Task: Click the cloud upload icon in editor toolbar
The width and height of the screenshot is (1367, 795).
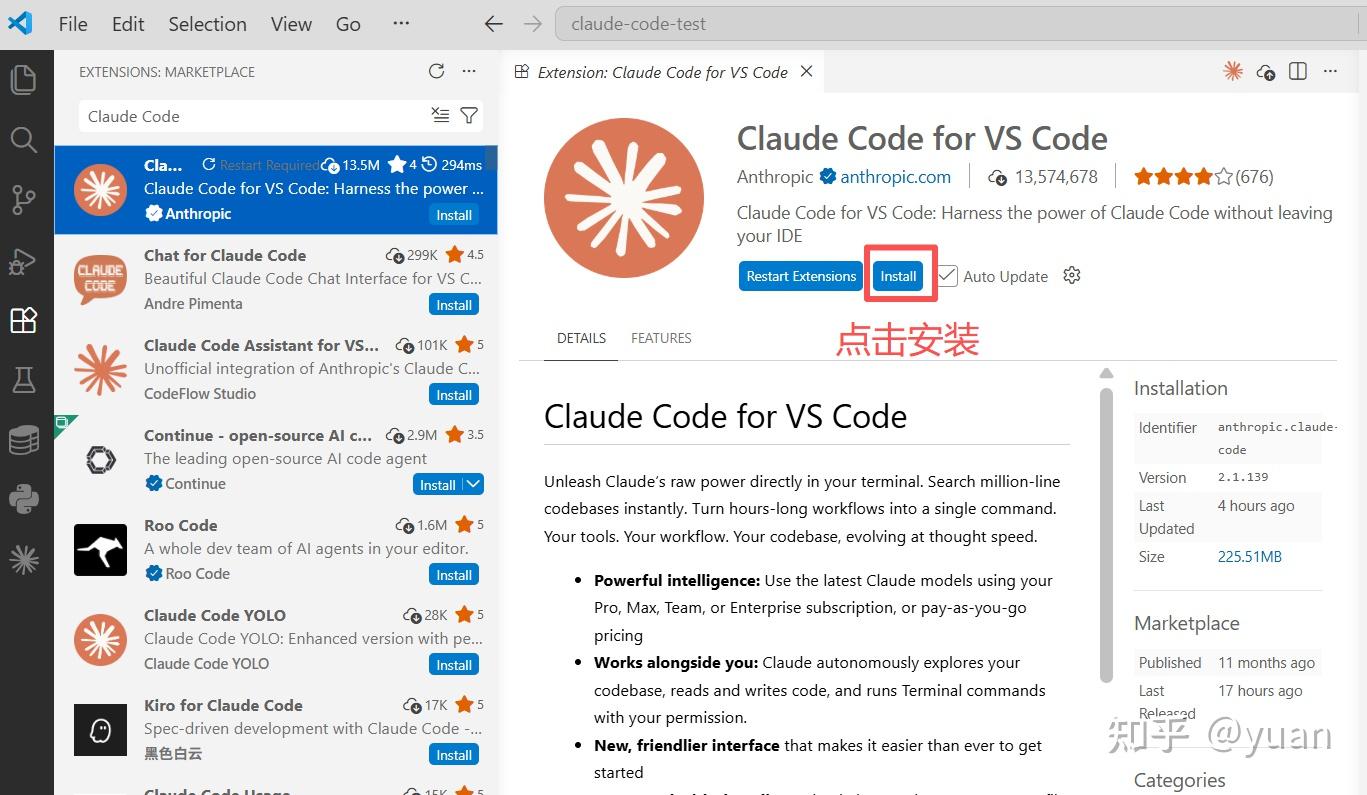Action: click(x=1266, y=71)
